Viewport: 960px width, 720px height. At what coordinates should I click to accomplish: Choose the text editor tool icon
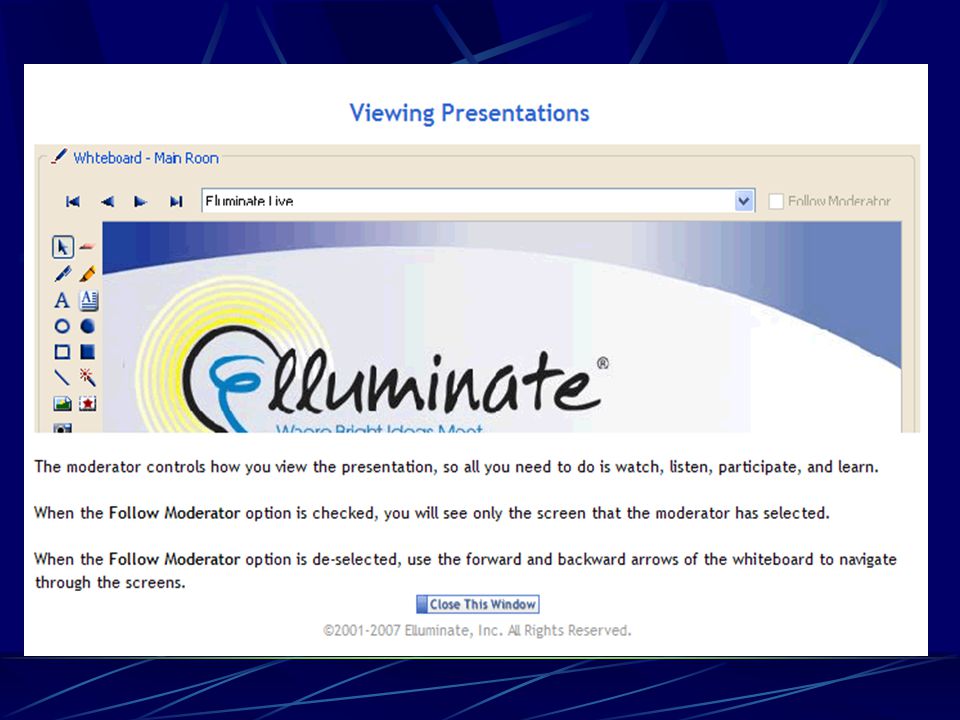pos(88,300)
